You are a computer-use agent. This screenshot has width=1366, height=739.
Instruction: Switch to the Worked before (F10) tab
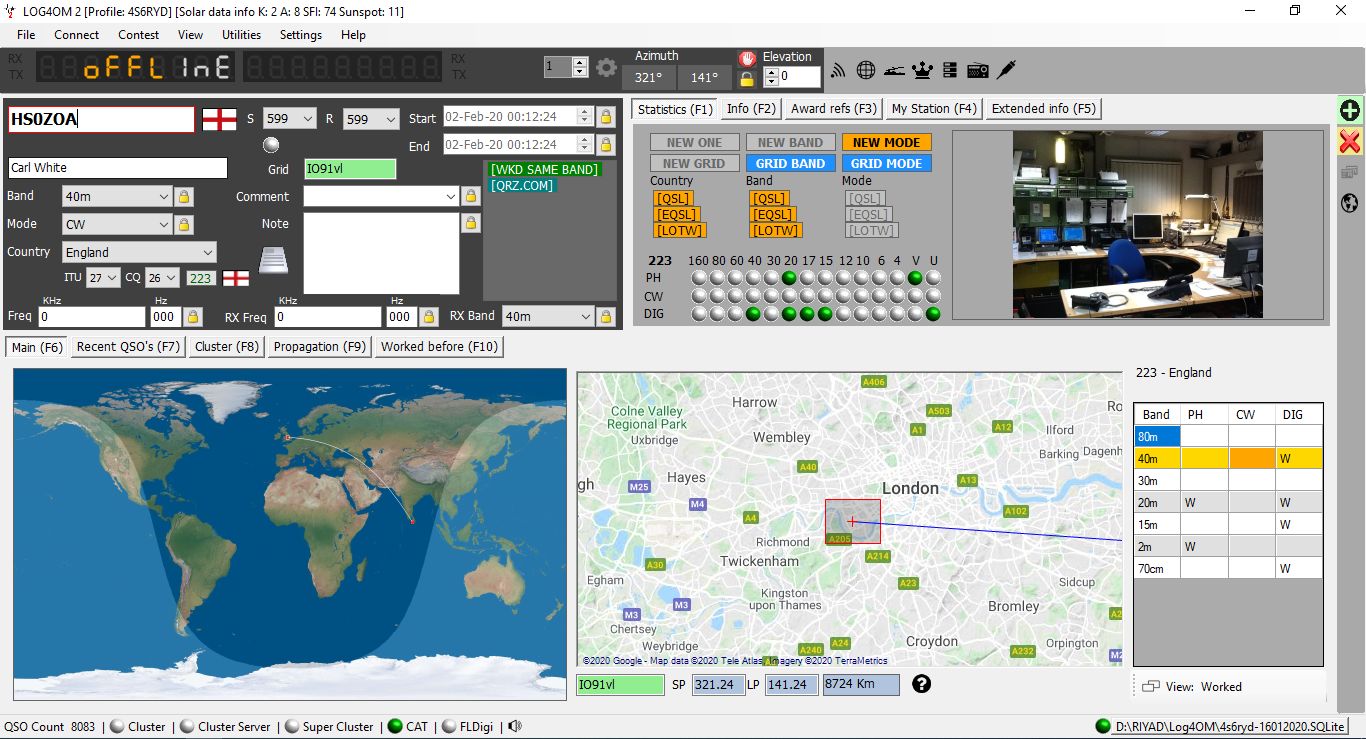(x=439, y=347)
